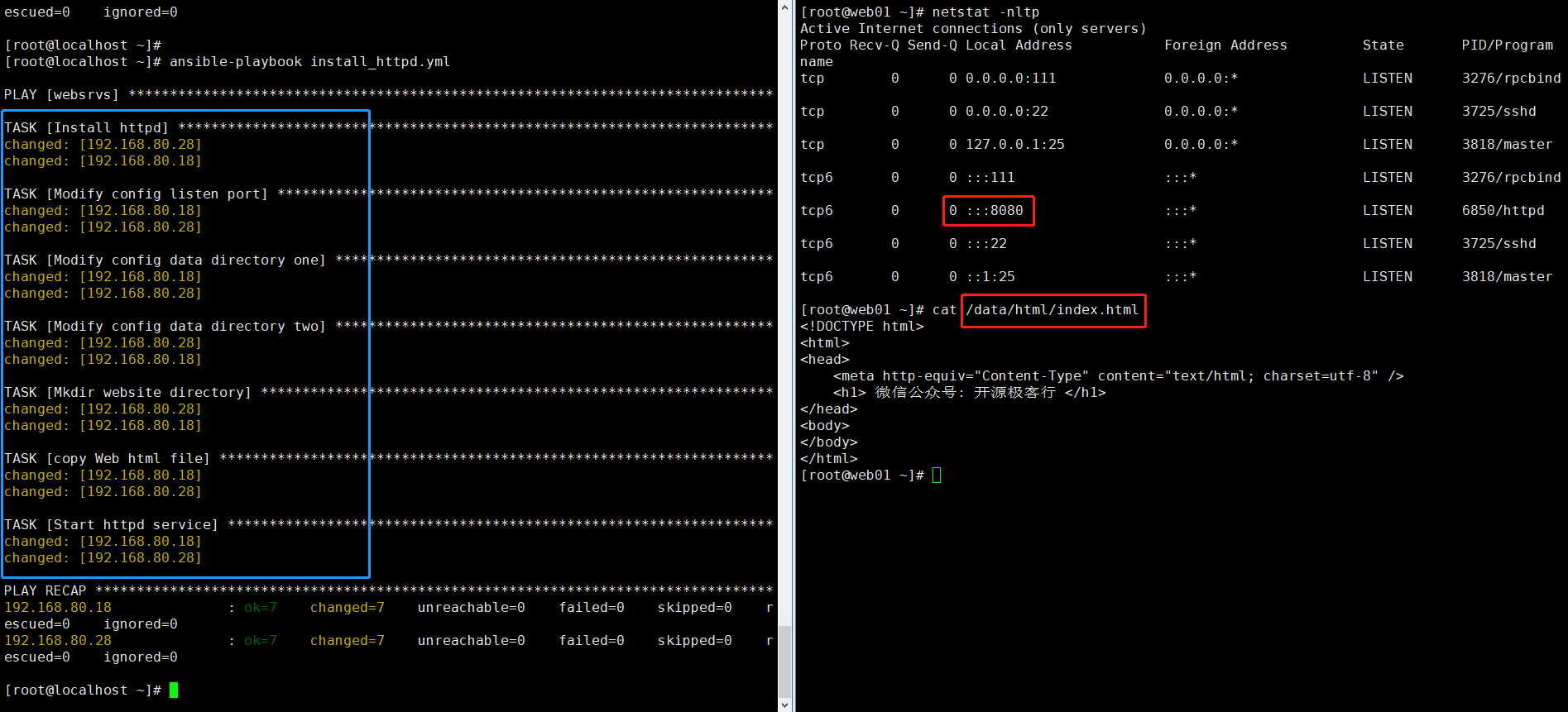Image resolution: width=1568 pixels, height=712 pixels.
Task: Click the '6850/httpd' process entry
Action: 1503,211
